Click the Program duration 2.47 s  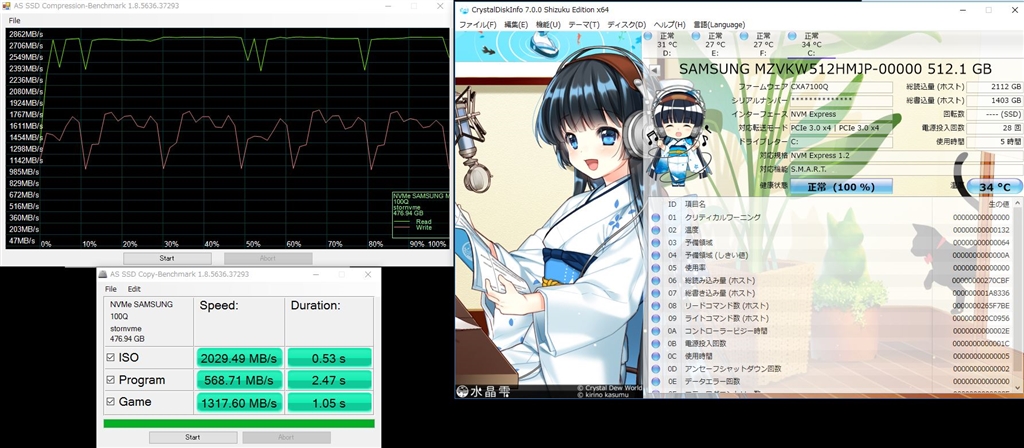click(329, 380)
